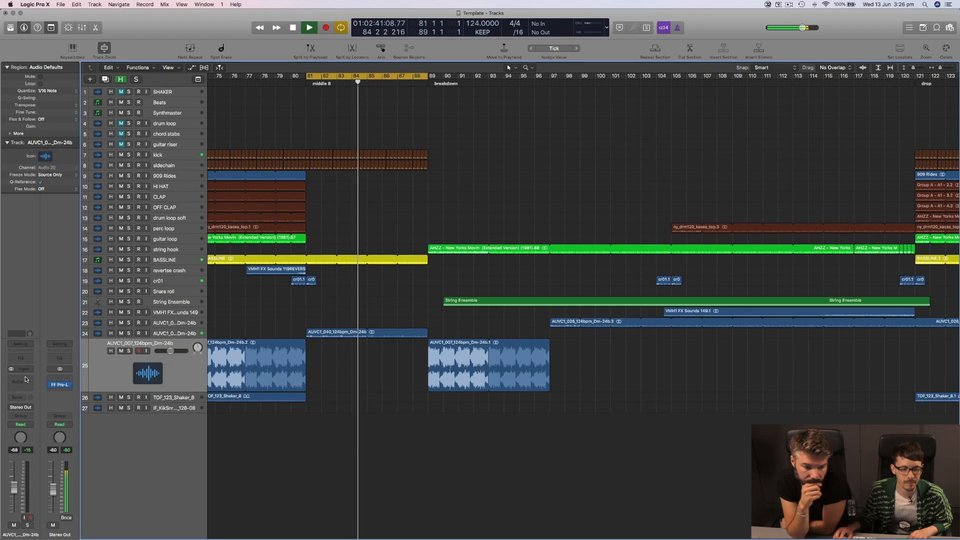Open Quick Help question mark icon
This screenshot has width=960, height=540.
pos(37,28)
